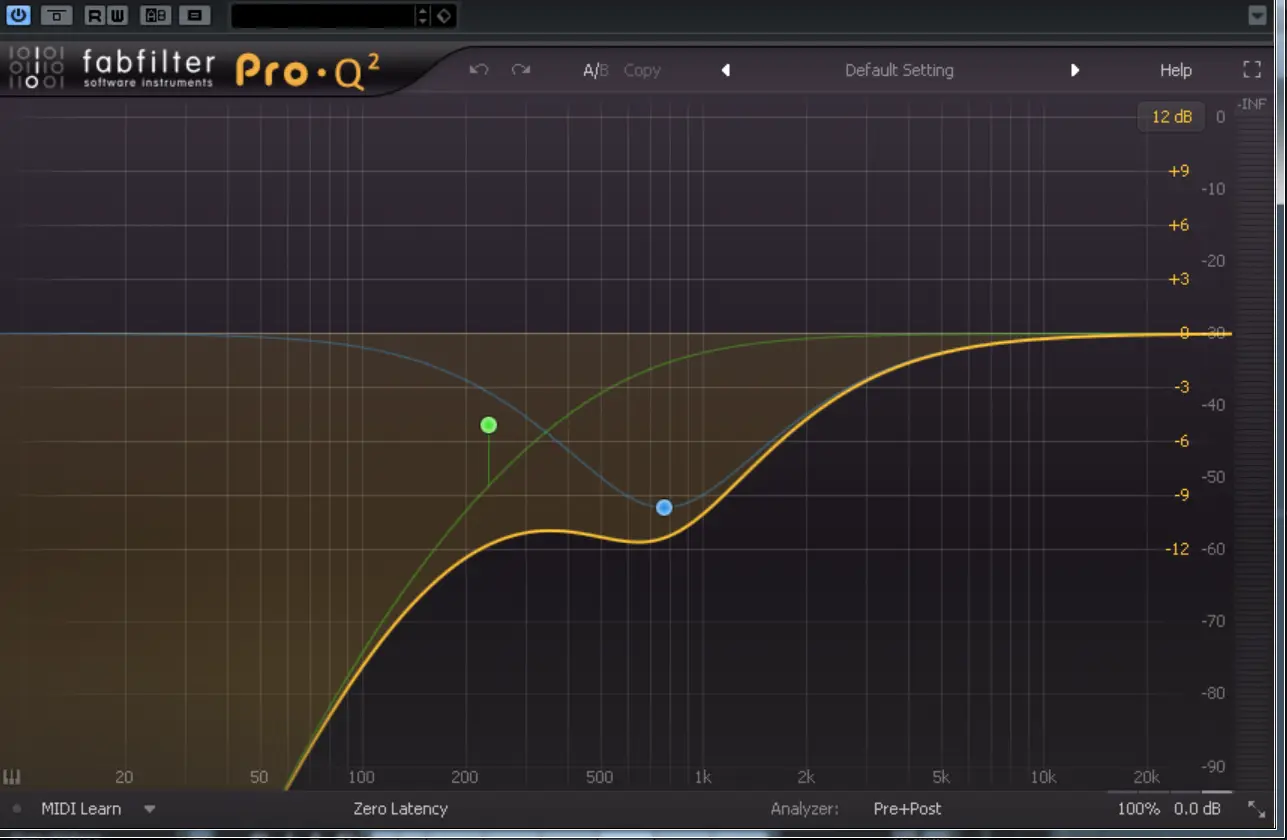Click the undo arrow icon

[479, 70]
